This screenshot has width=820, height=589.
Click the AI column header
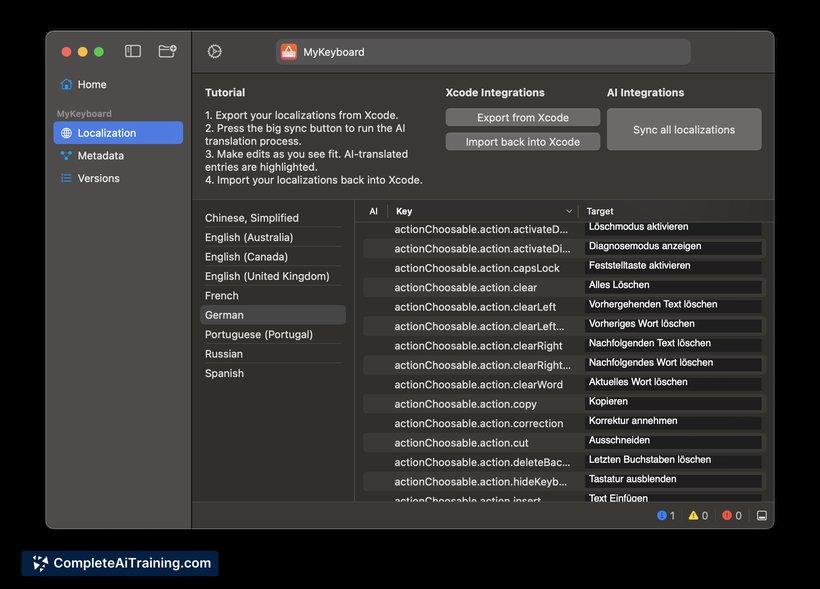pos(373,212)
